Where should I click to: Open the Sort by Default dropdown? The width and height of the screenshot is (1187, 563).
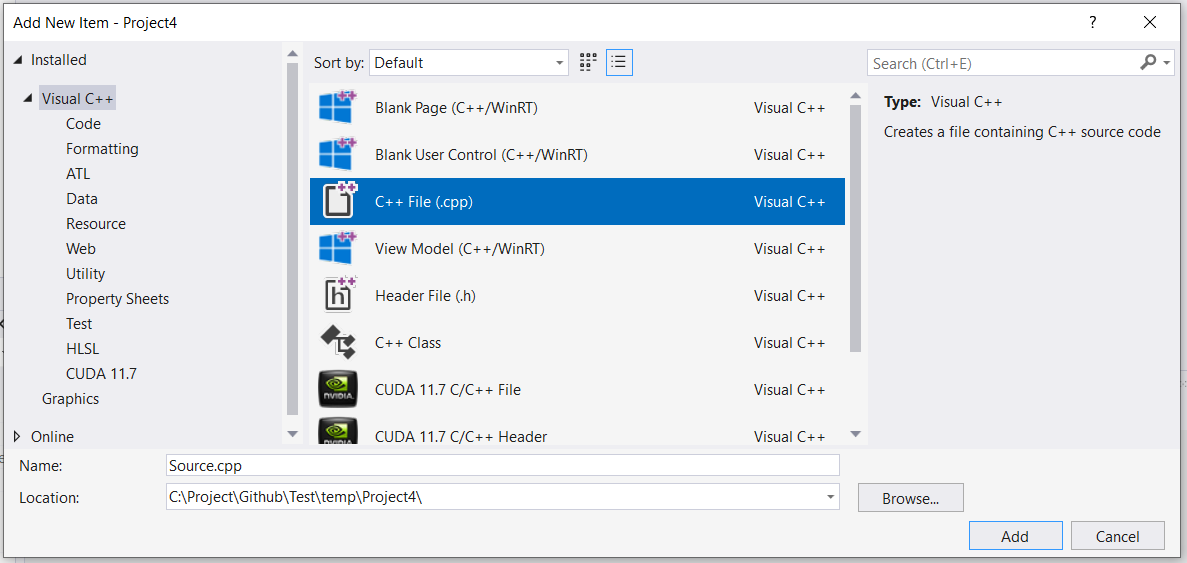coord(469,63)
